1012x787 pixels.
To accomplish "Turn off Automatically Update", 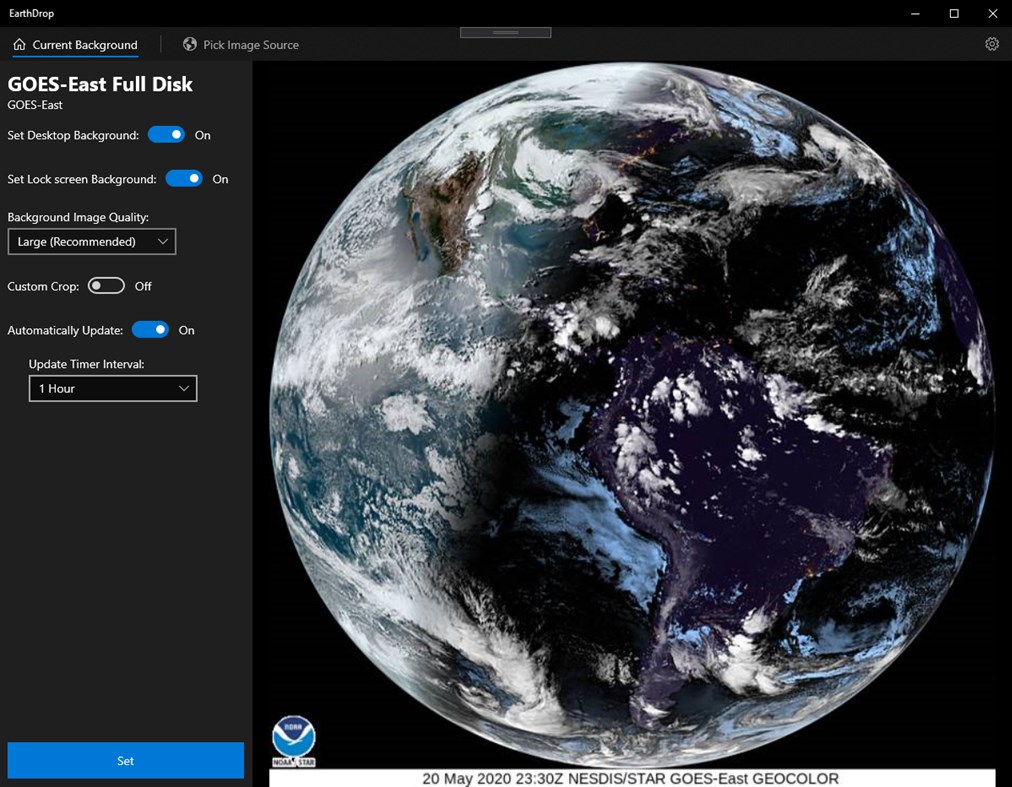I will 150,329.
